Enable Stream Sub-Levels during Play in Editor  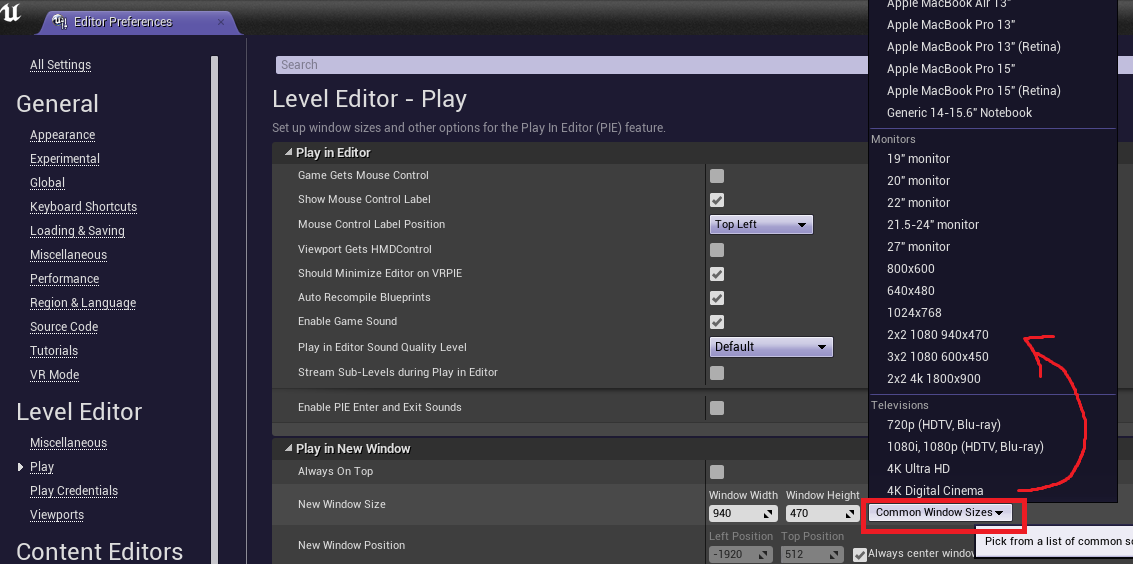tap(717, 373)
